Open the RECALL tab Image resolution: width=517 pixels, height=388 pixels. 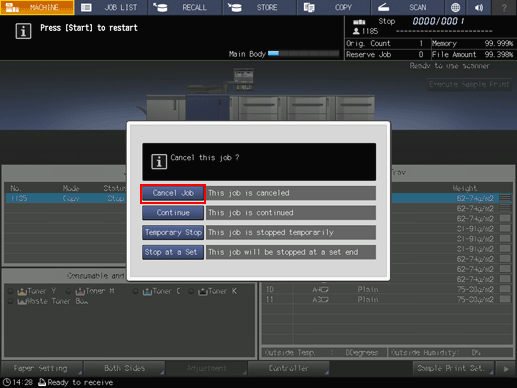(185, 7)
